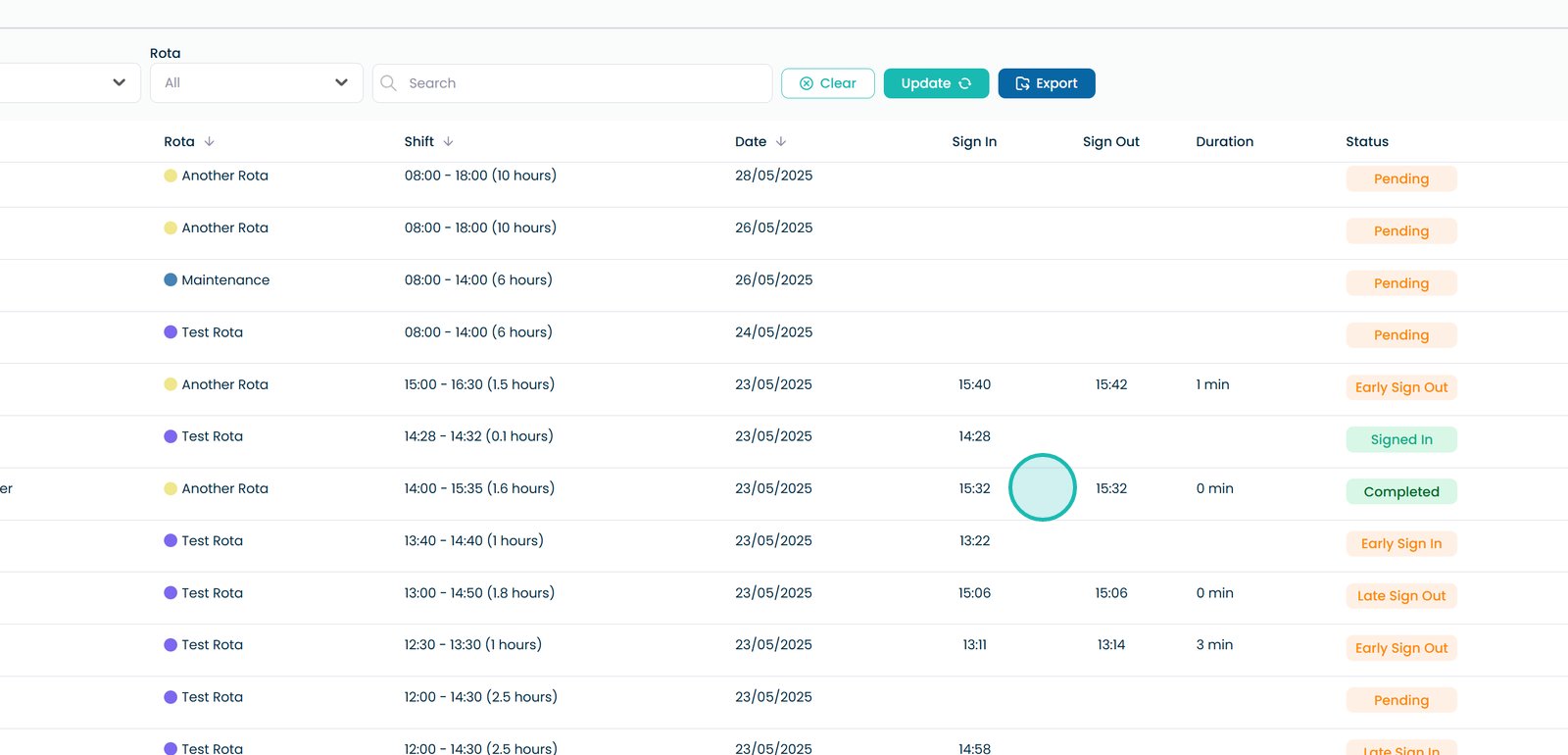Image resolution: width=1568 pixels, height=755 pixels.
Task: Sort by Rota column arrow
Action: coord(210,141)
